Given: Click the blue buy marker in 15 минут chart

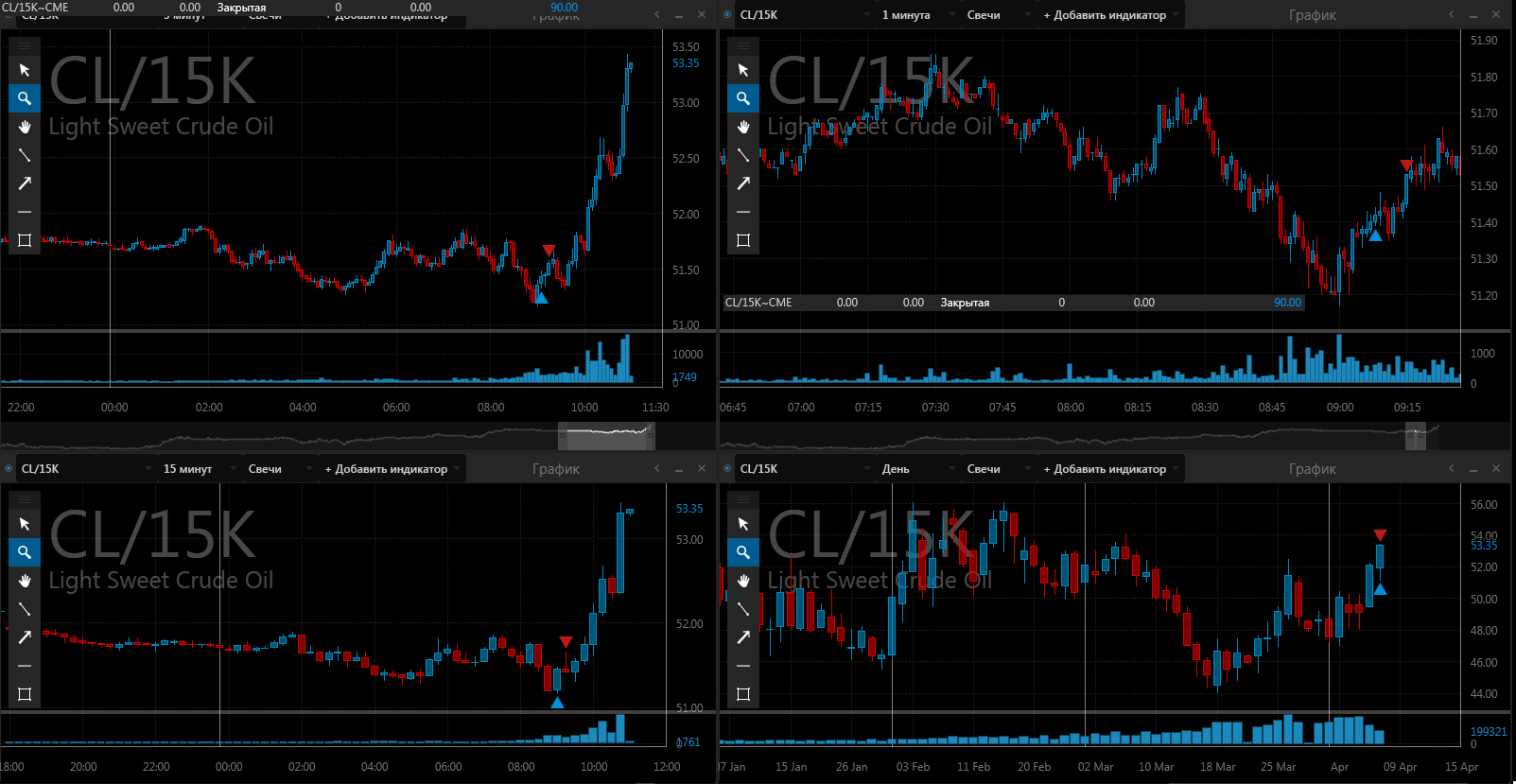Looking at the screenshot, I should 557,703.
